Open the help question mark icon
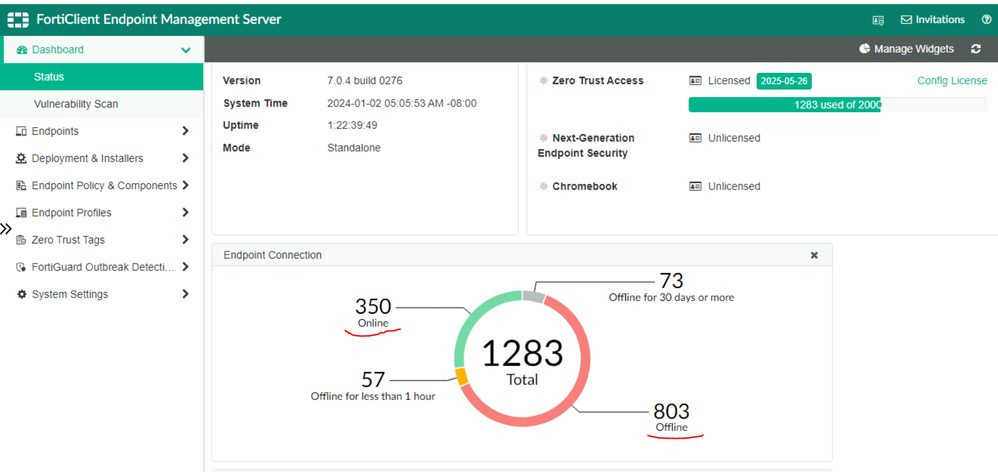This screenshot has height=472, width=998. click(987, 20)
